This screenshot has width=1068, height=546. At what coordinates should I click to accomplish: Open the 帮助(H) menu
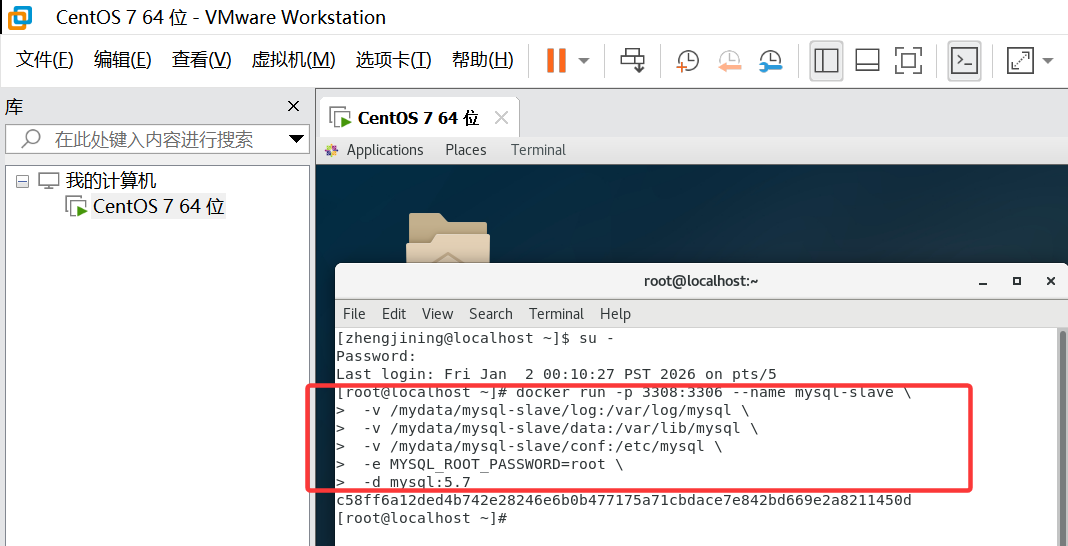[x=483, y=60]
